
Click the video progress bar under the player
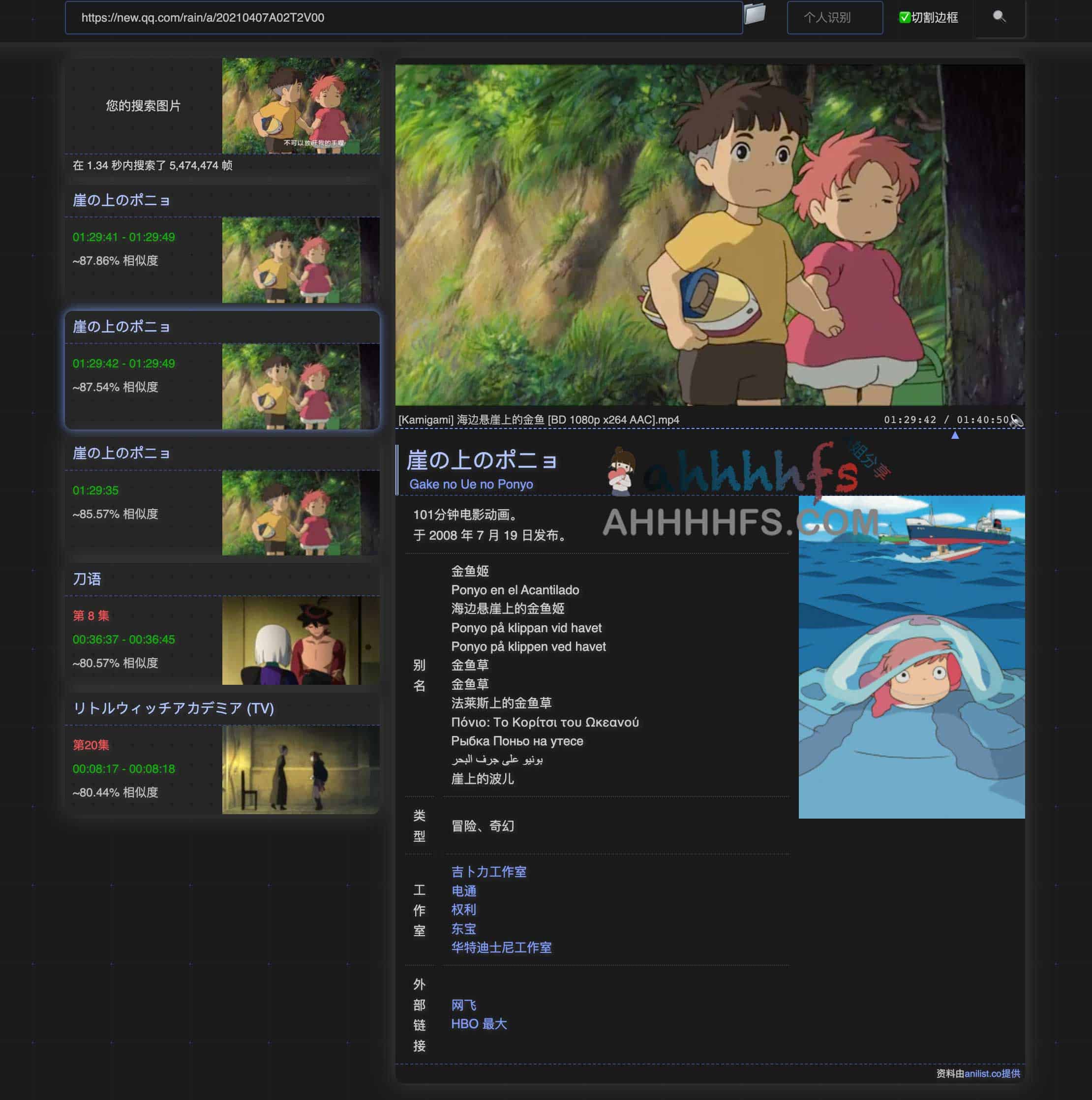(x=709, y=429)
